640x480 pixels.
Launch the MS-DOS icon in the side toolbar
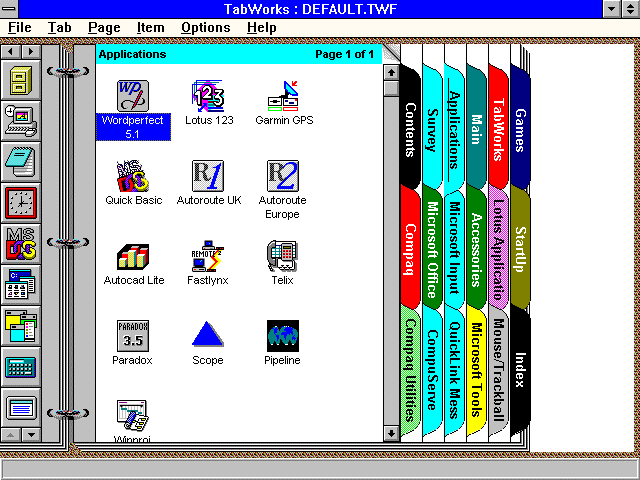click(21, 244)
